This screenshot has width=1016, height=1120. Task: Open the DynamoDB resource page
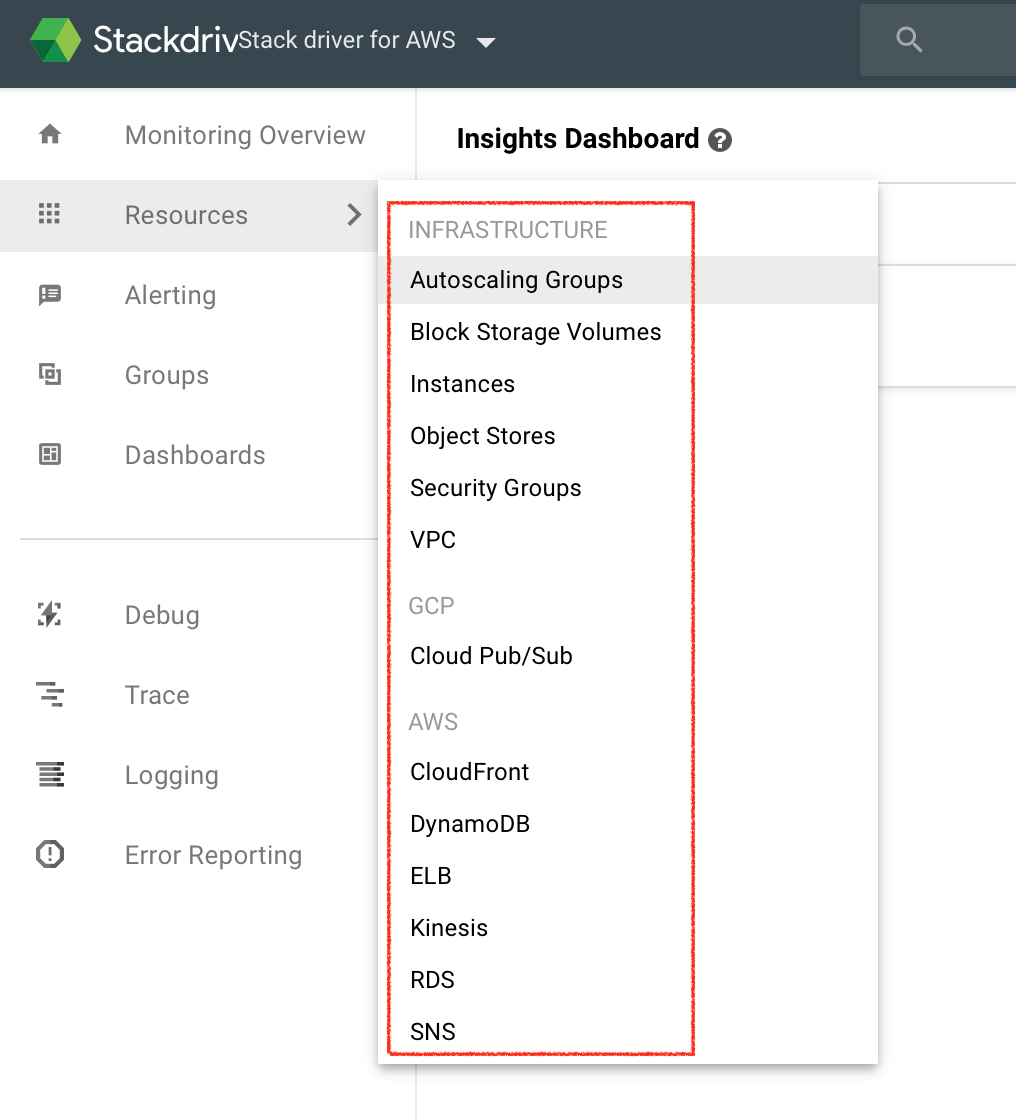point(469,823)
